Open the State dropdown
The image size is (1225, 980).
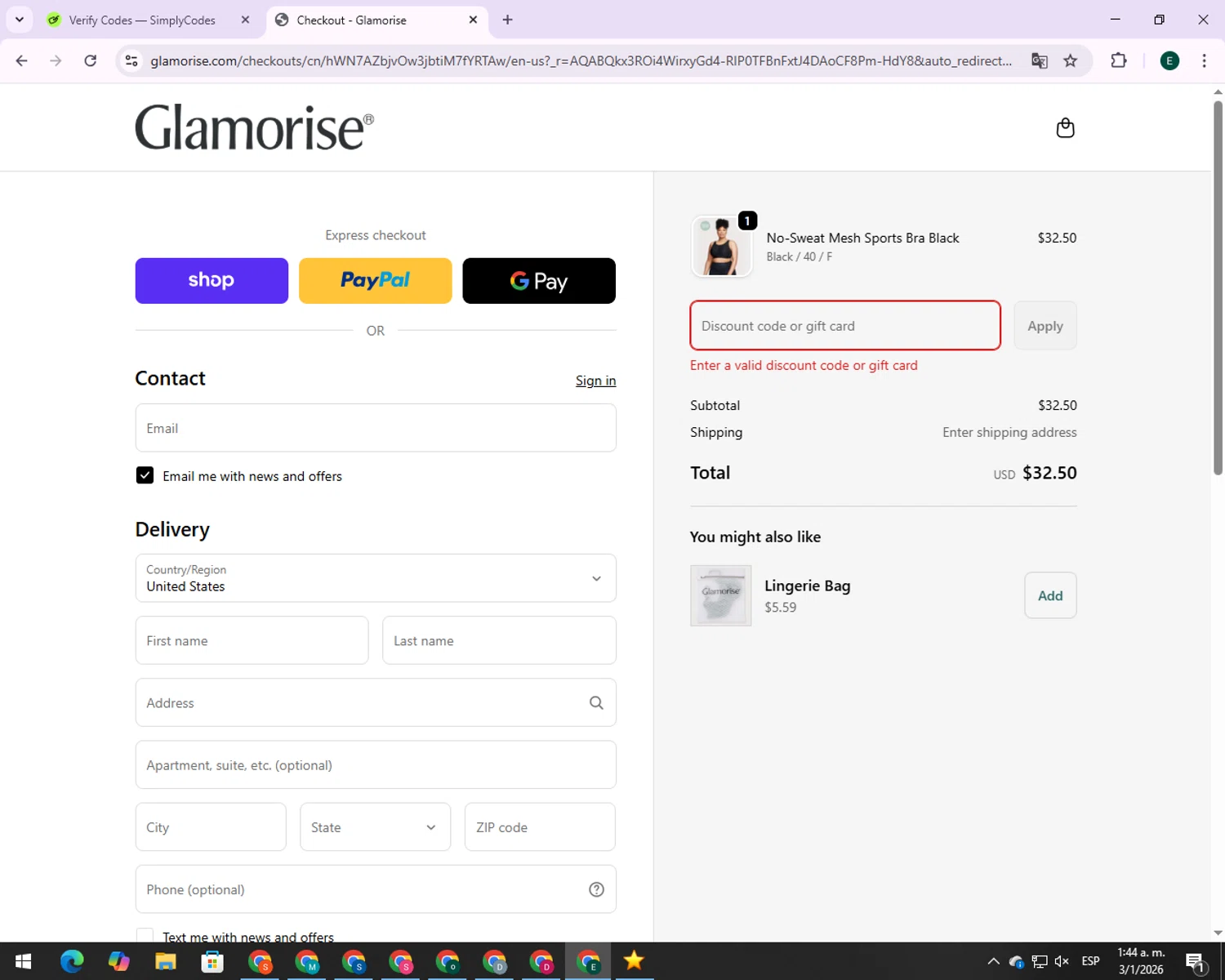[x=375, y=826]
